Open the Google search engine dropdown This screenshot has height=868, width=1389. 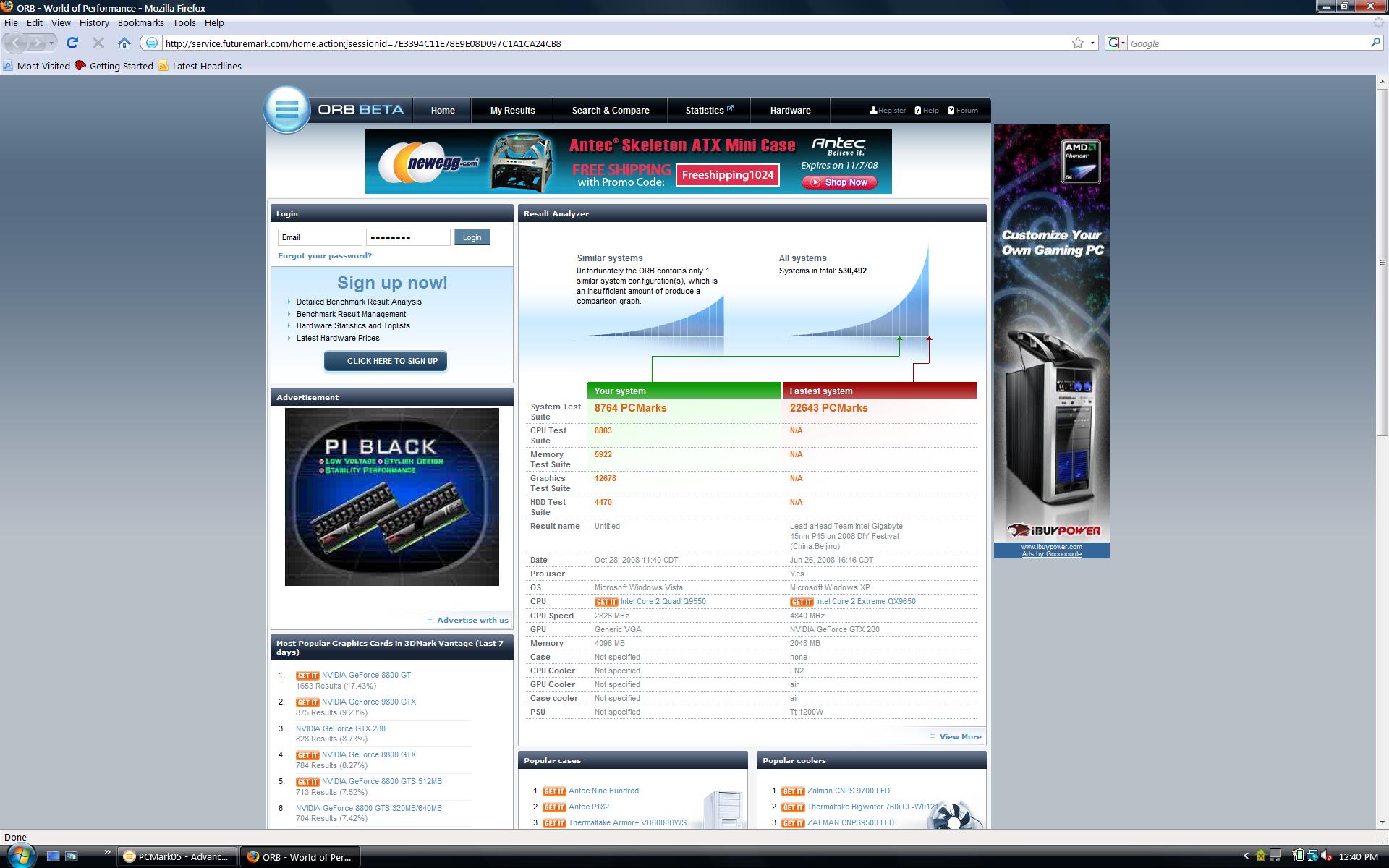point(1116,43)
